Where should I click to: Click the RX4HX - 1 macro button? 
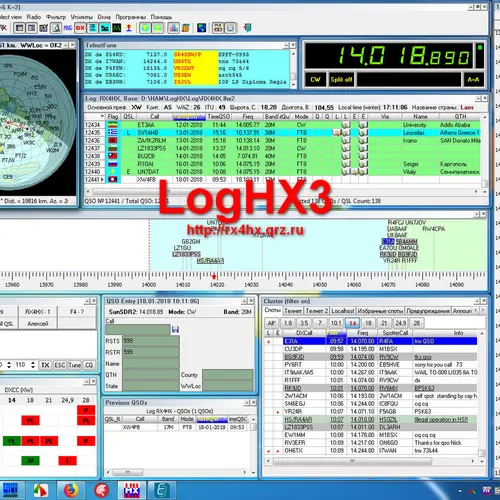(x=38, y=312)
